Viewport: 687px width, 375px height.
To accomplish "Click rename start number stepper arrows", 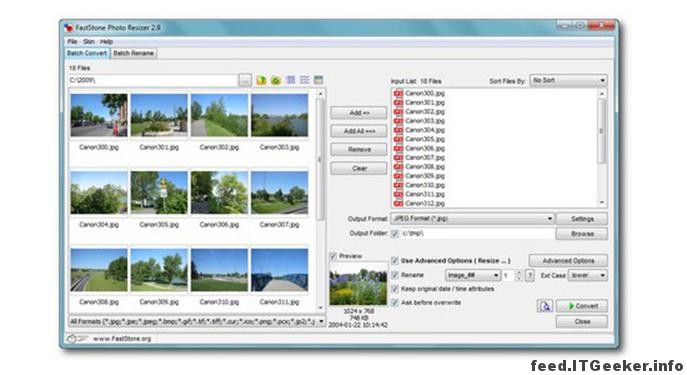I will [x=519, y=275].
